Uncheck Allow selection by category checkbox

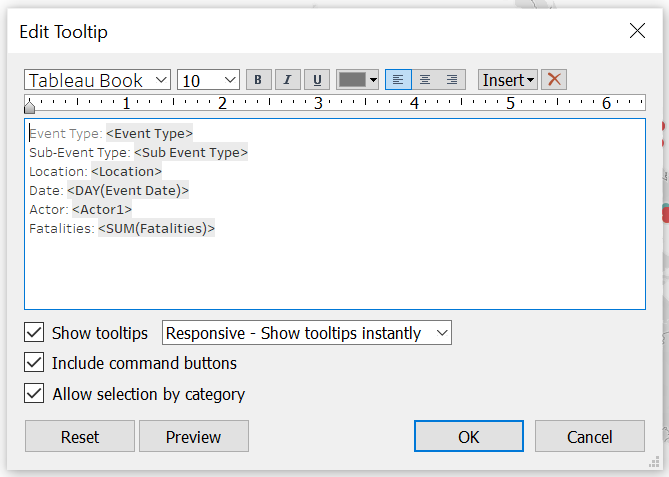click(x=34, y=393)
